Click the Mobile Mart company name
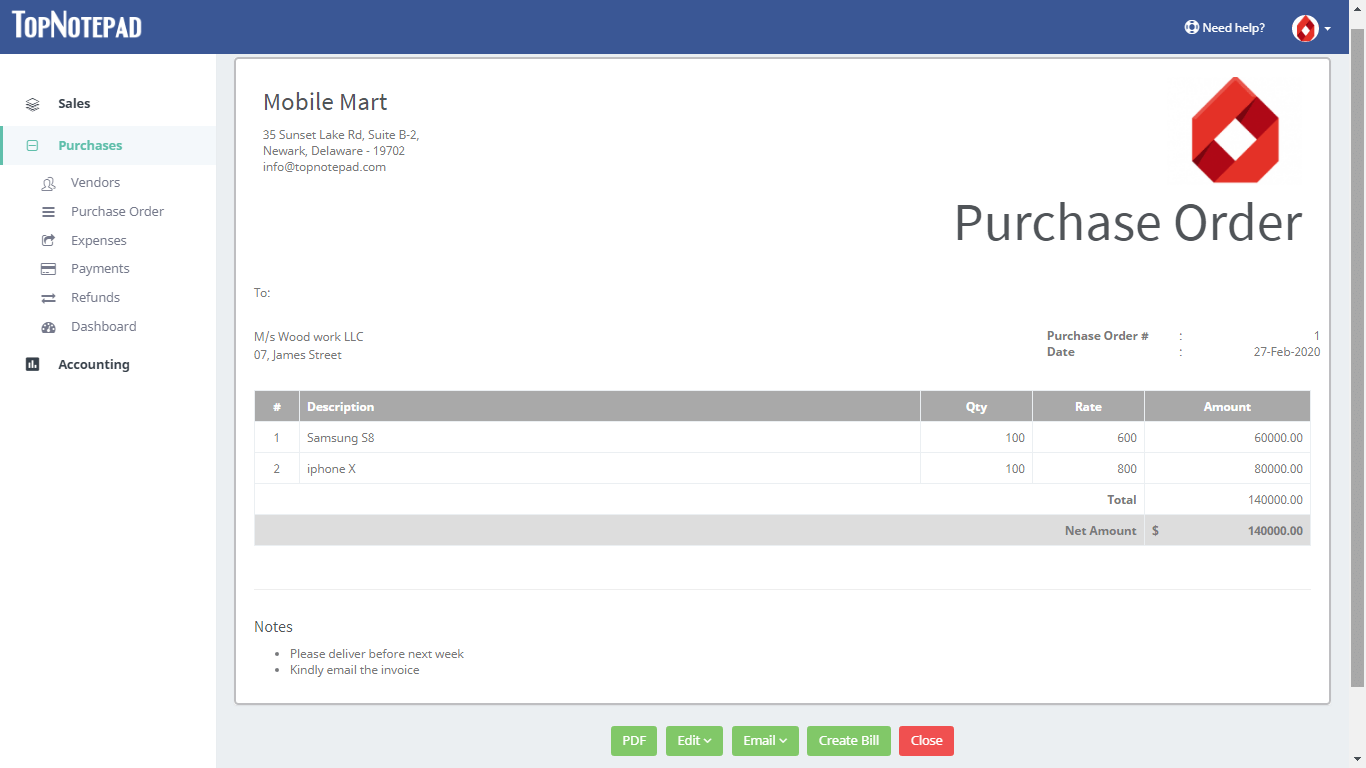Image resolution: width=1366 pixels, height=768 pixels. (325, 102)
